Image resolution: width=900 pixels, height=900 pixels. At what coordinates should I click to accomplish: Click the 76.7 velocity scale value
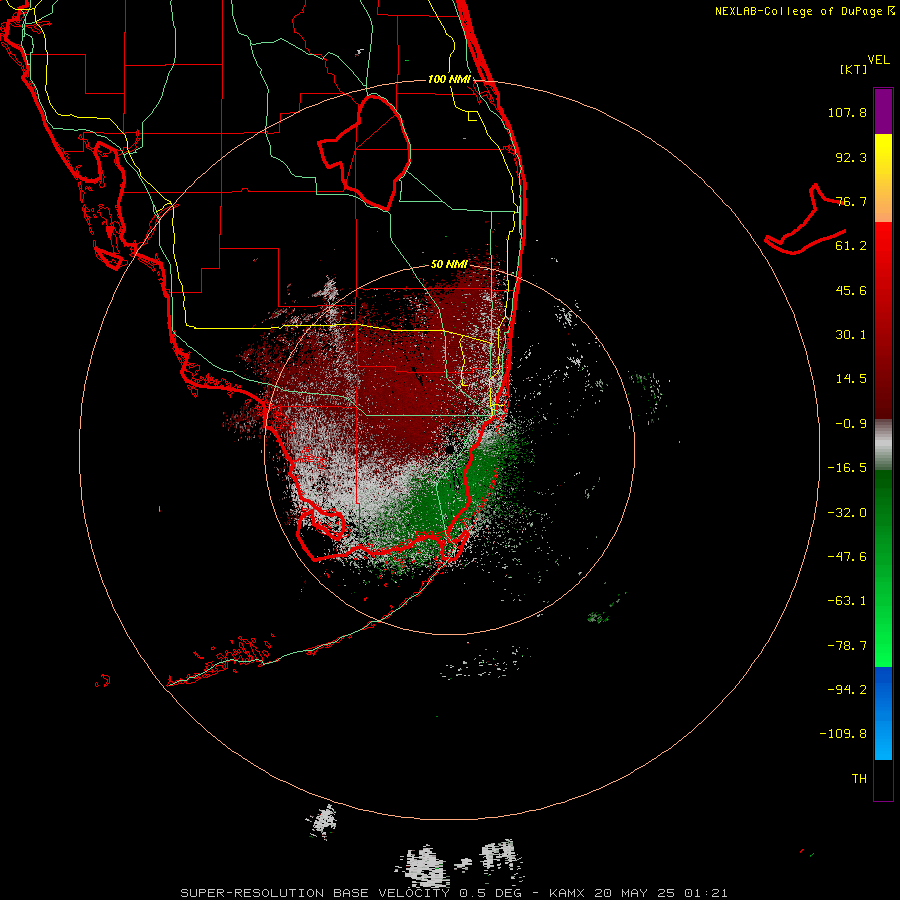tap(851, 201)
